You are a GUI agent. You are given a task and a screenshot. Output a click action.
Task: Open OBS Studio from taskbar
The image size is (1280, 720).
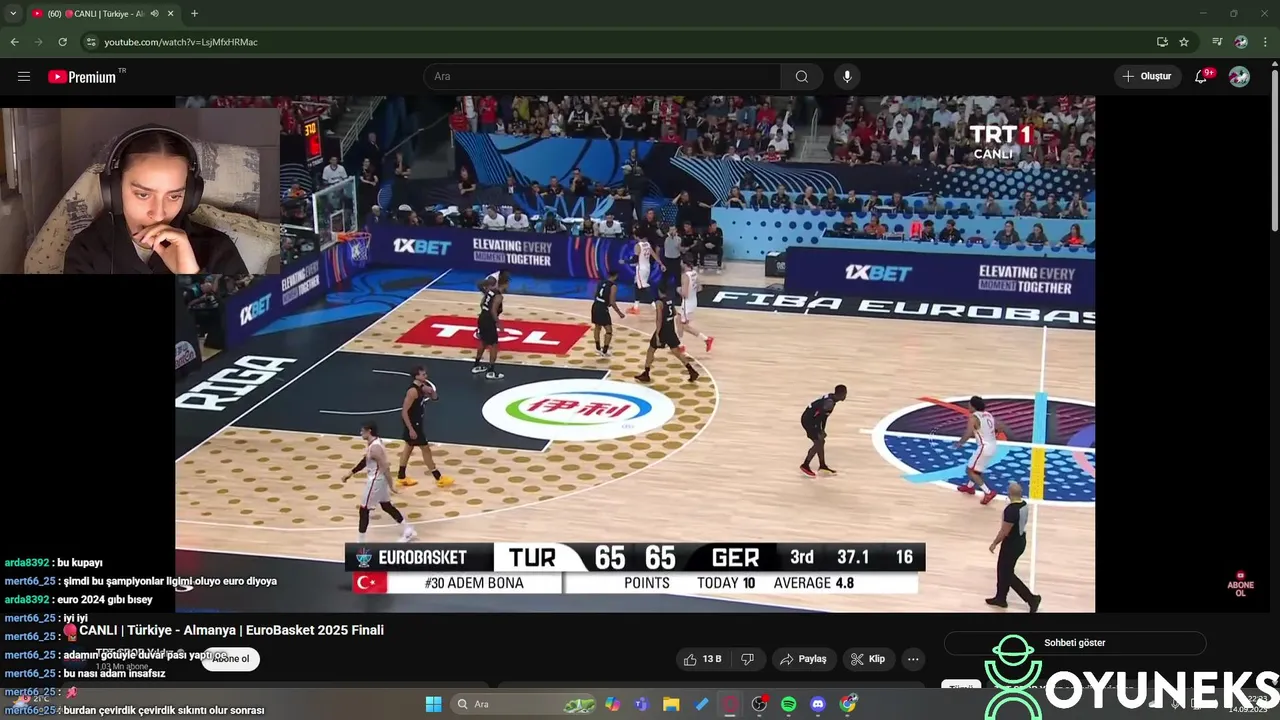[759, 704]
